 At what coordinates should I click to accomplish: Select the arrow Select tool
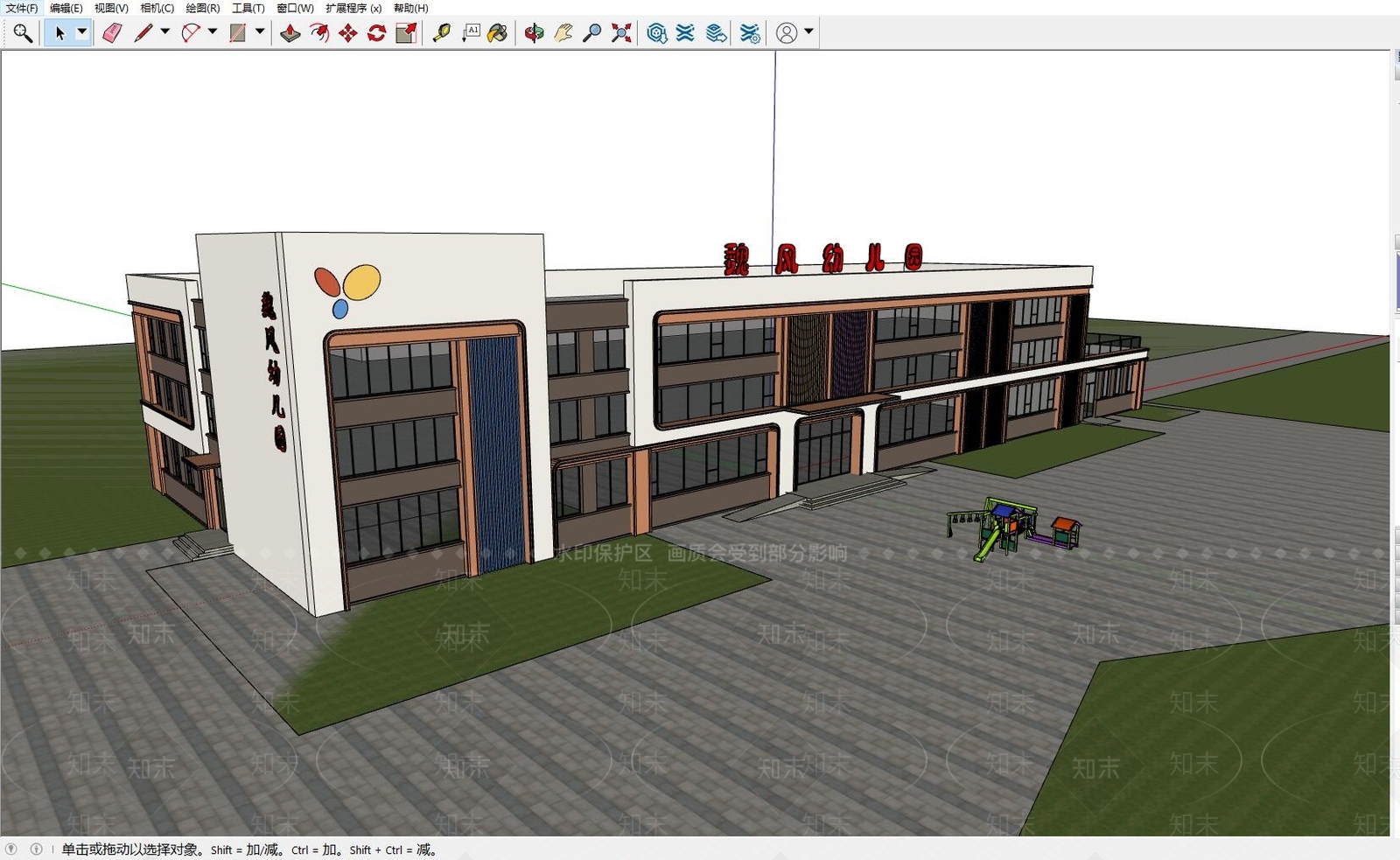(x=59, y=33)
